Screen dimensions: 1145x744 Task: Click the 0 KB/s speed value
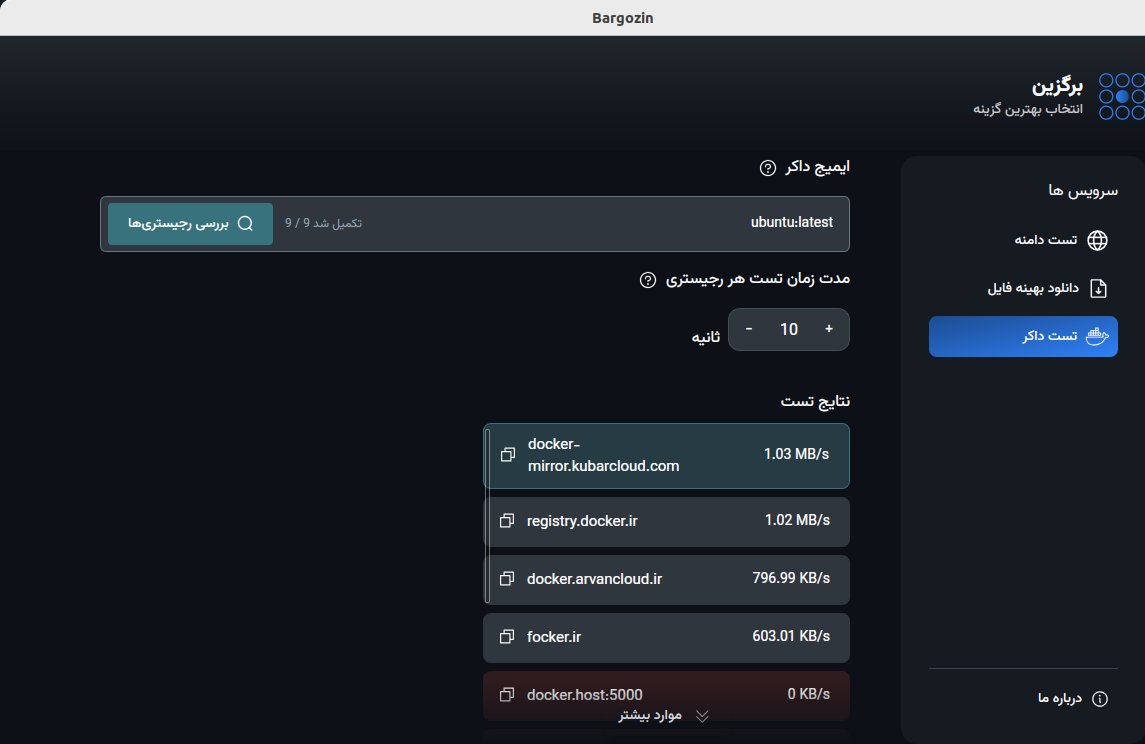pyautogui.click(x=809, y=694)
